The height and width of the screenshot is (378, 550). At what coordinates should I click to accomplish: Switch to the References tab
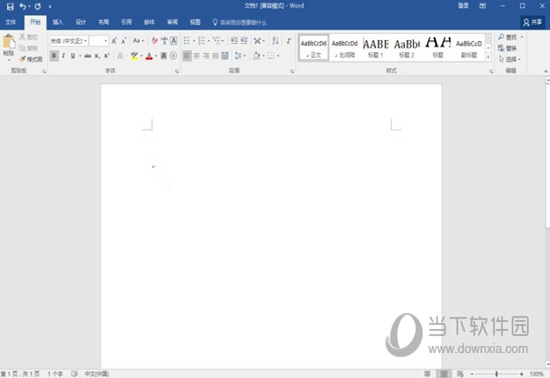click(x=126, y=22)
